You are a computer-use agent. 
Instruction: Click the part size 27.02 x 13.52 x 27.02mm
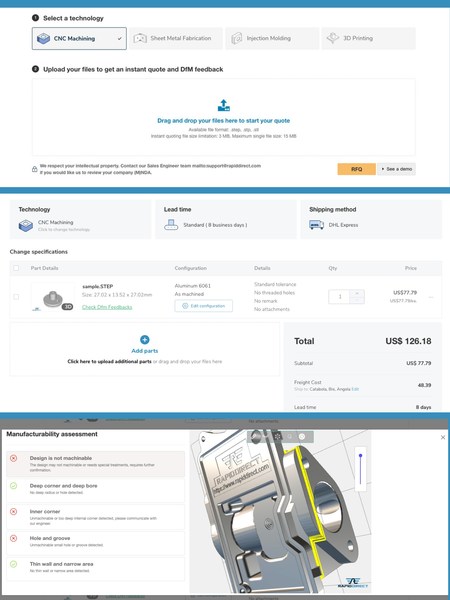pyautogui.click(x=117, y=295)
